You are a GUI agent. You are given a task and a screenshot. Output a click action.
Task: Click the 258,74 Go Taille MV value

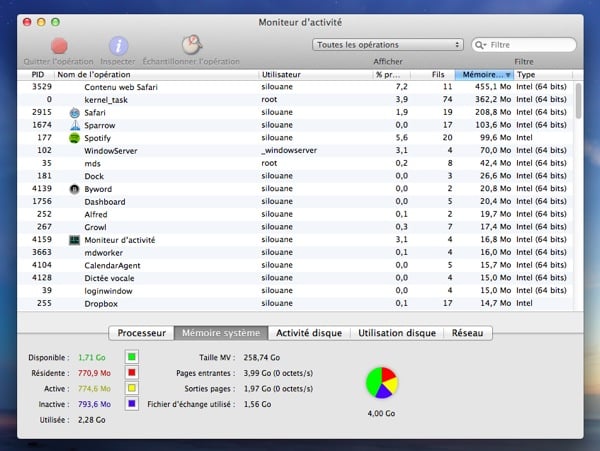(262, 357)
